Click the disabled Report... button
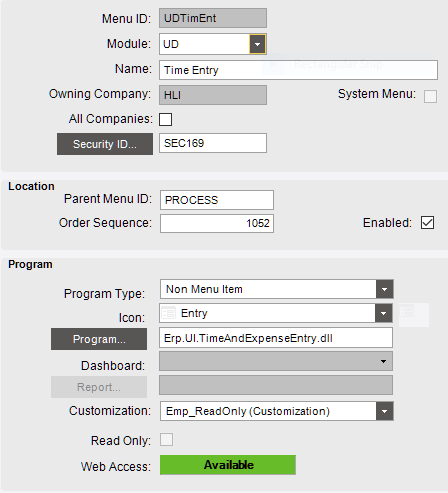The image size is (448, 493). (99, 387)
